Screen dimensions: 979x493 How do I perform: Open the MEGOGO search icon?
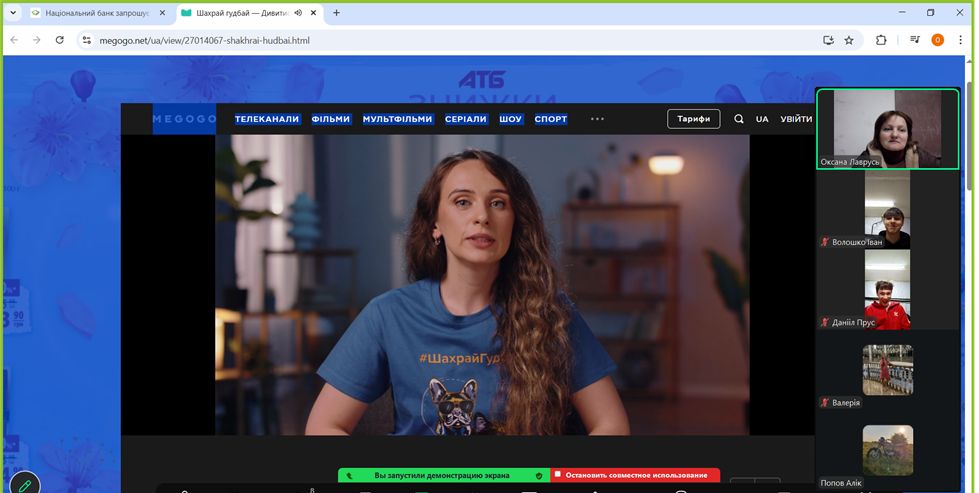coord(739,119)
